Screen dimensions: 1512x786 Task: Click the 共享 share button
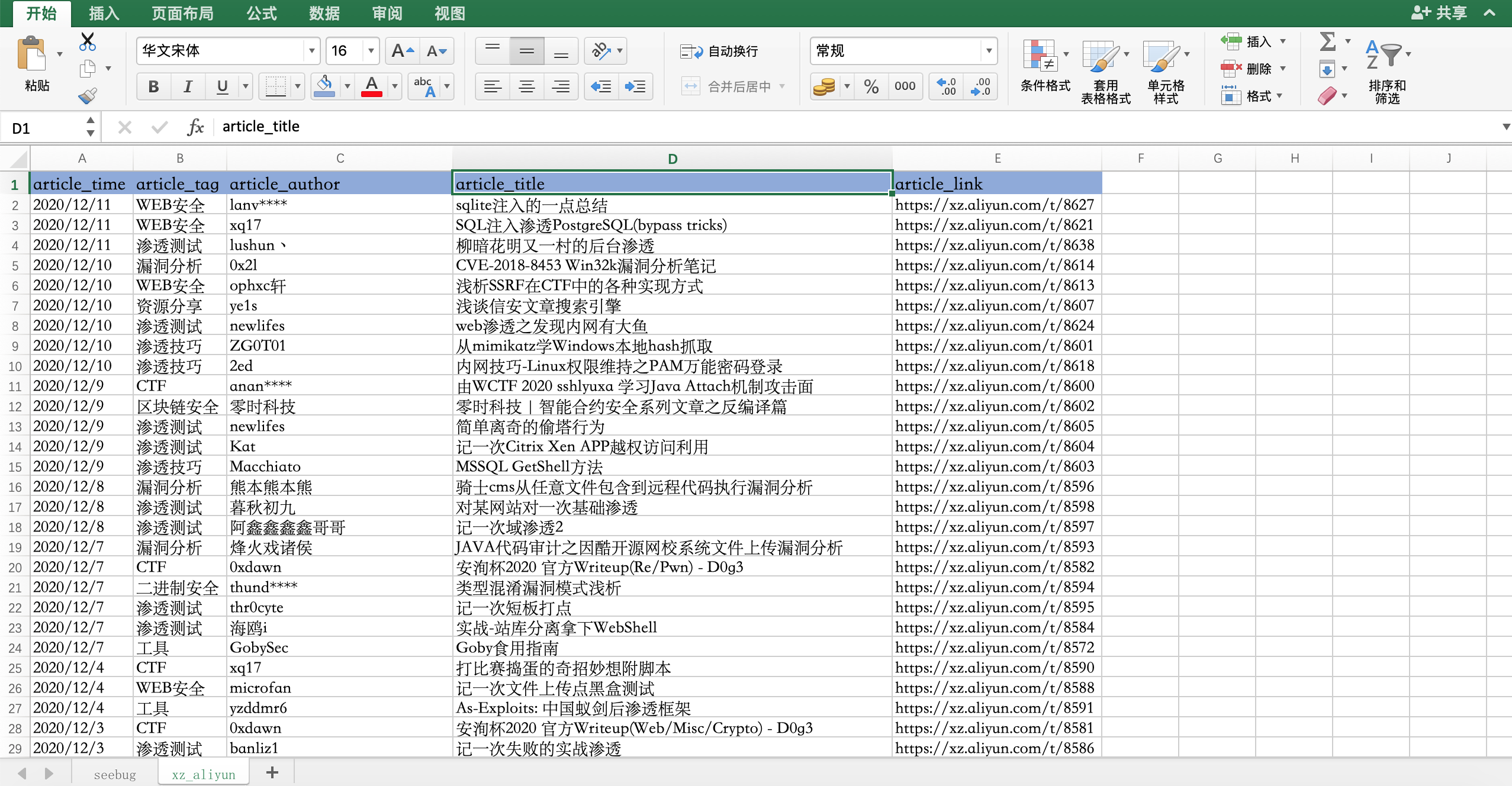click(1439, 13)
